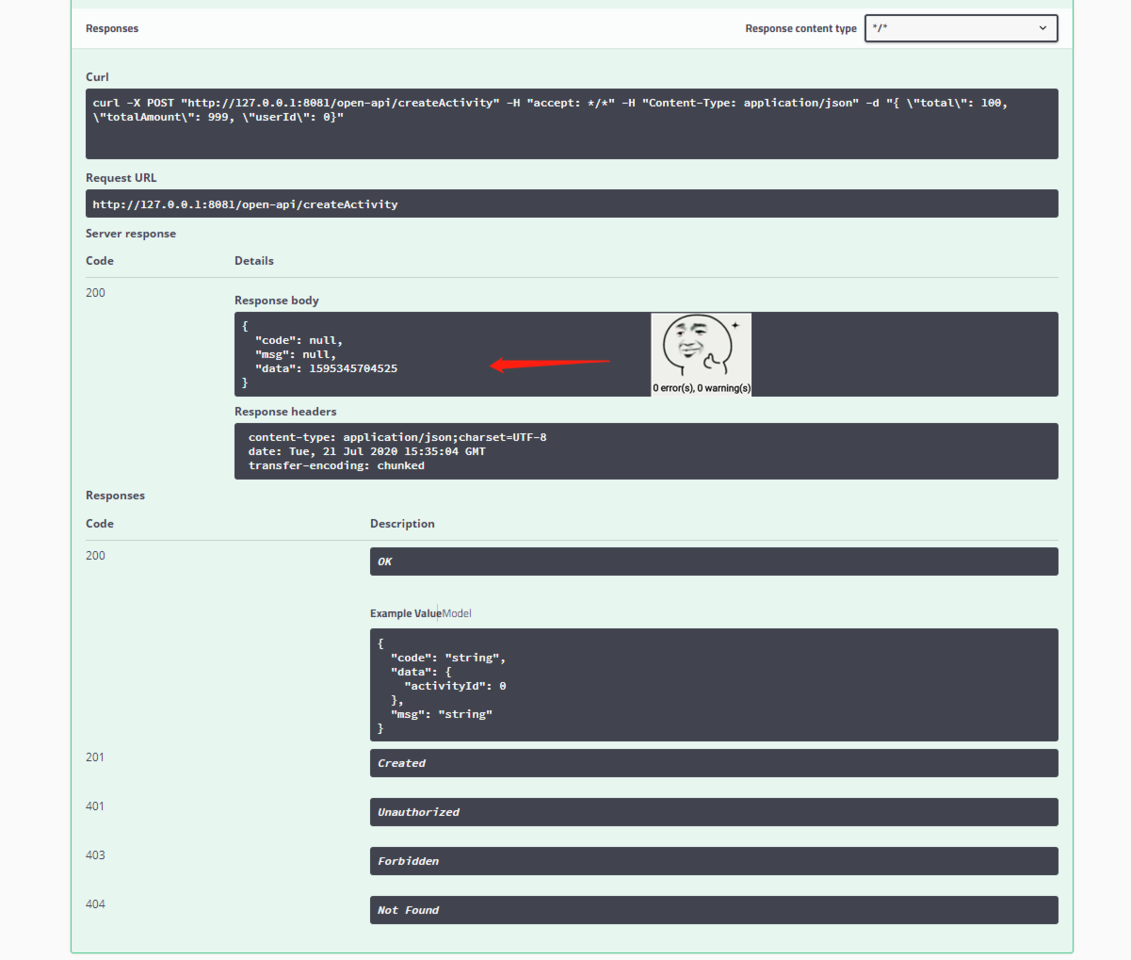Click the Response body JSON block

coord(646,354)
